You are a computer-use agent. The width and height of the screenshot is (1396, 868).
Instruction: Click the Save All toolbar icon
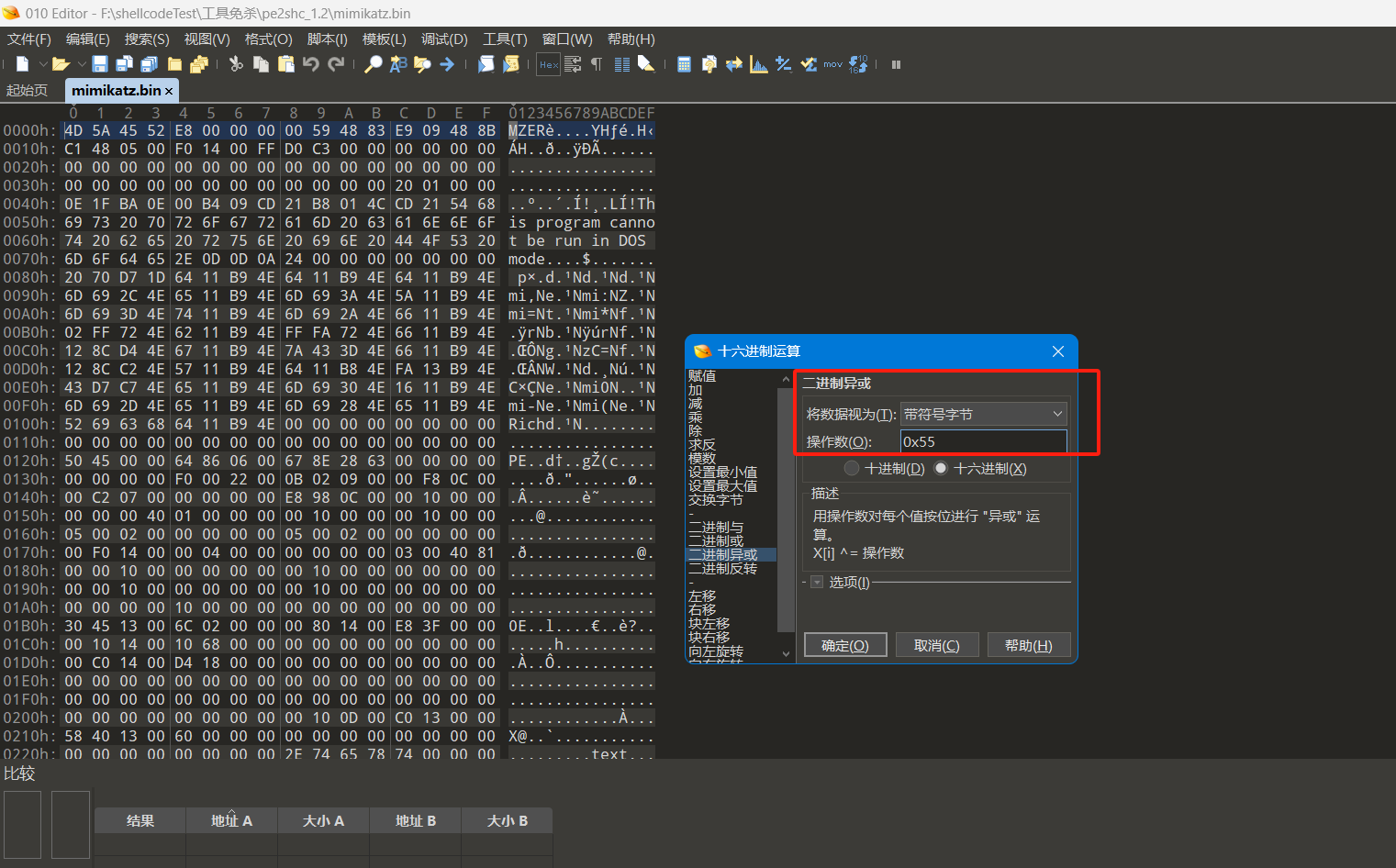pos(150,64)
